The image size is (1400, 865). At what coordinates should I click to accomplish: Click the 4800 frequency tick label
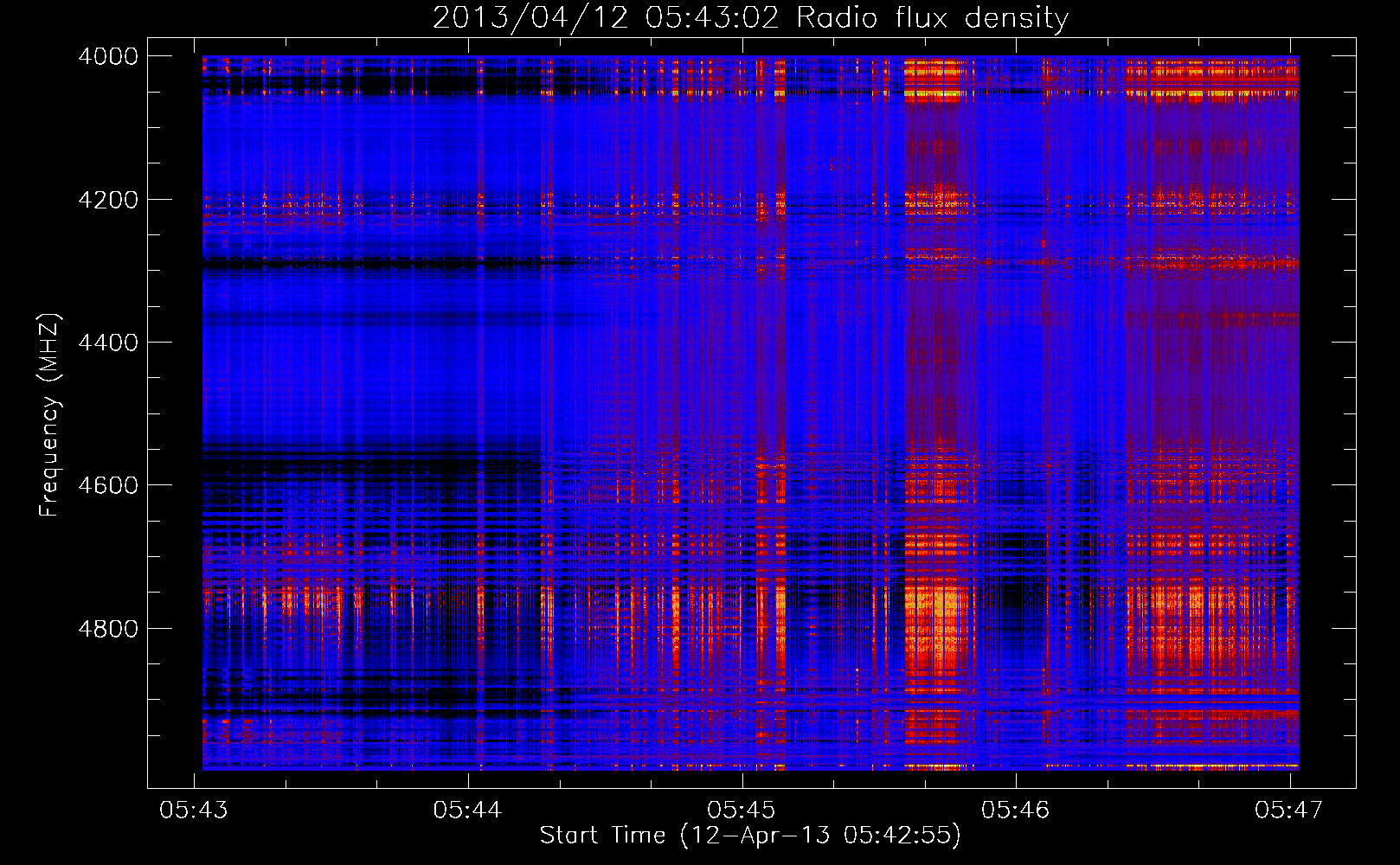click(x=108, y=628)
